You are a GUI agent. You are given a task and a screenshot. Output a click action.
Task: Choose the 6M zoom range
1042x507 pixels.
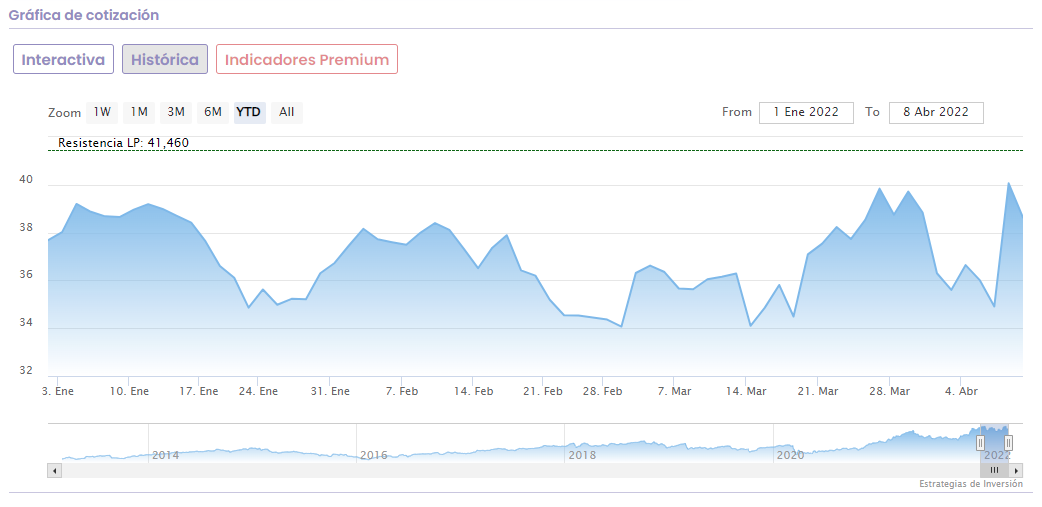click(213, 112)
